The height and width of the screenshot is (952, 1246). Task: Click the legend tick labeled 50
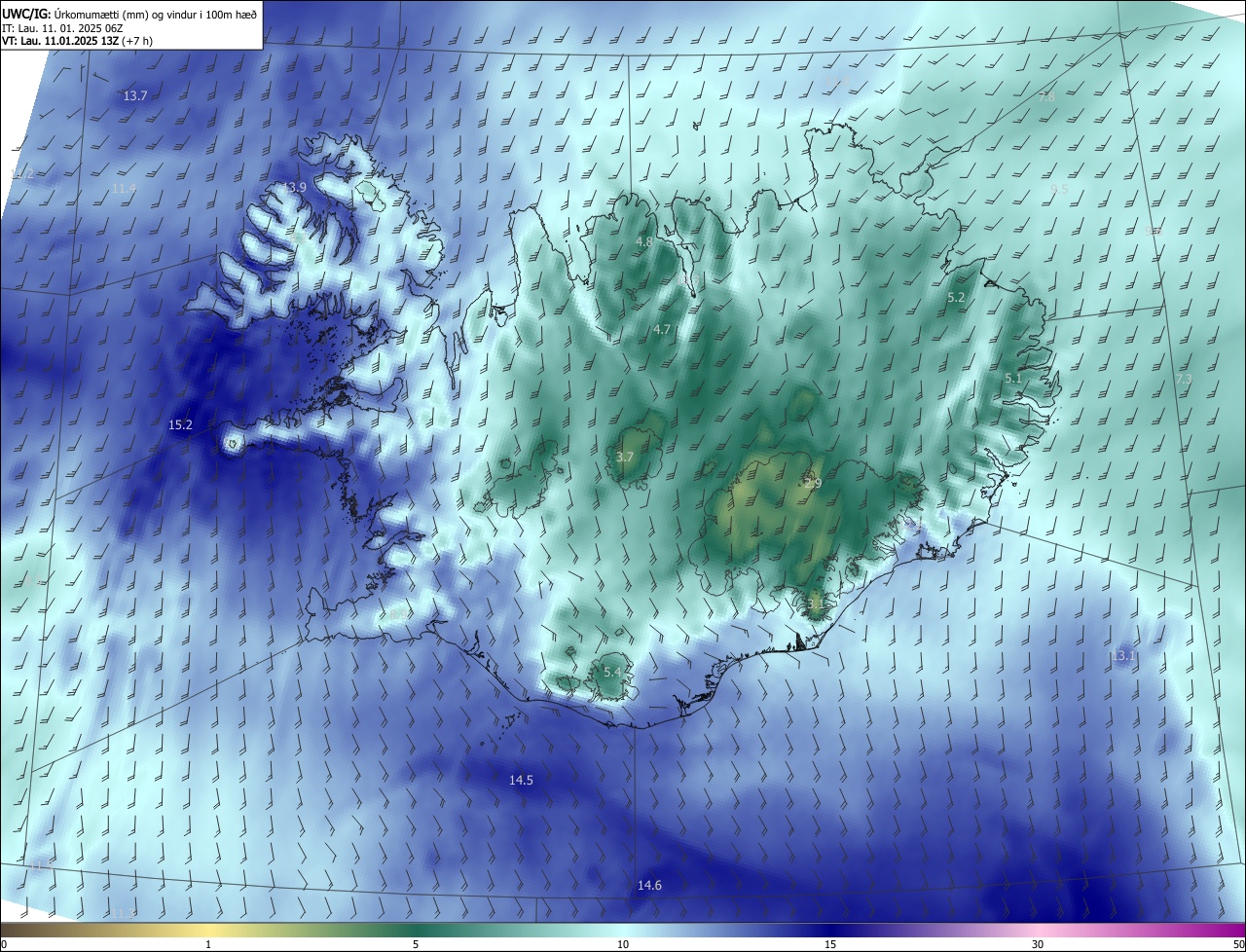1238,945
